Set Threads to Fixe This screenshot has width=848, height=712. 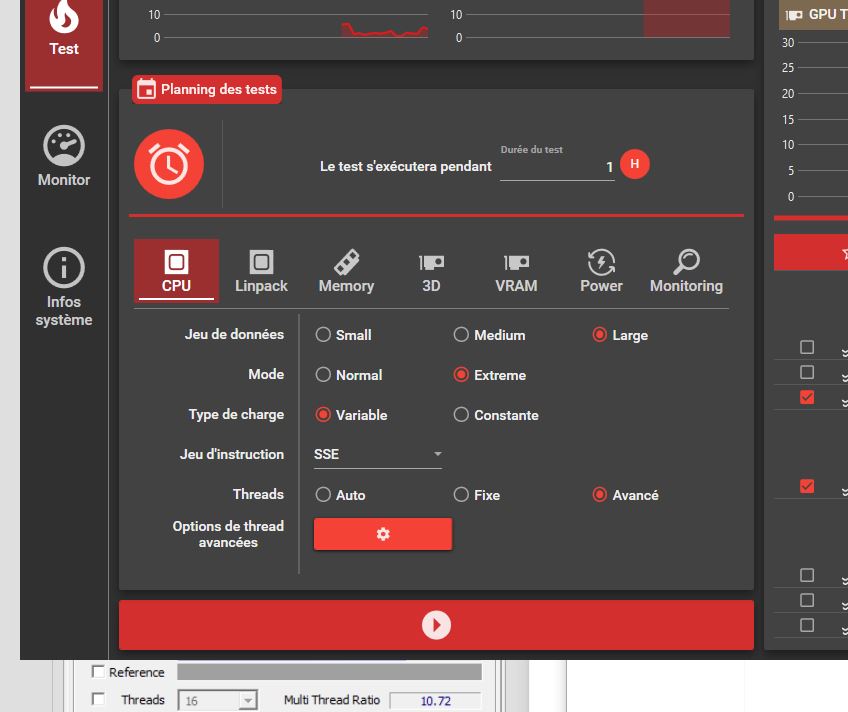(476, 495)
